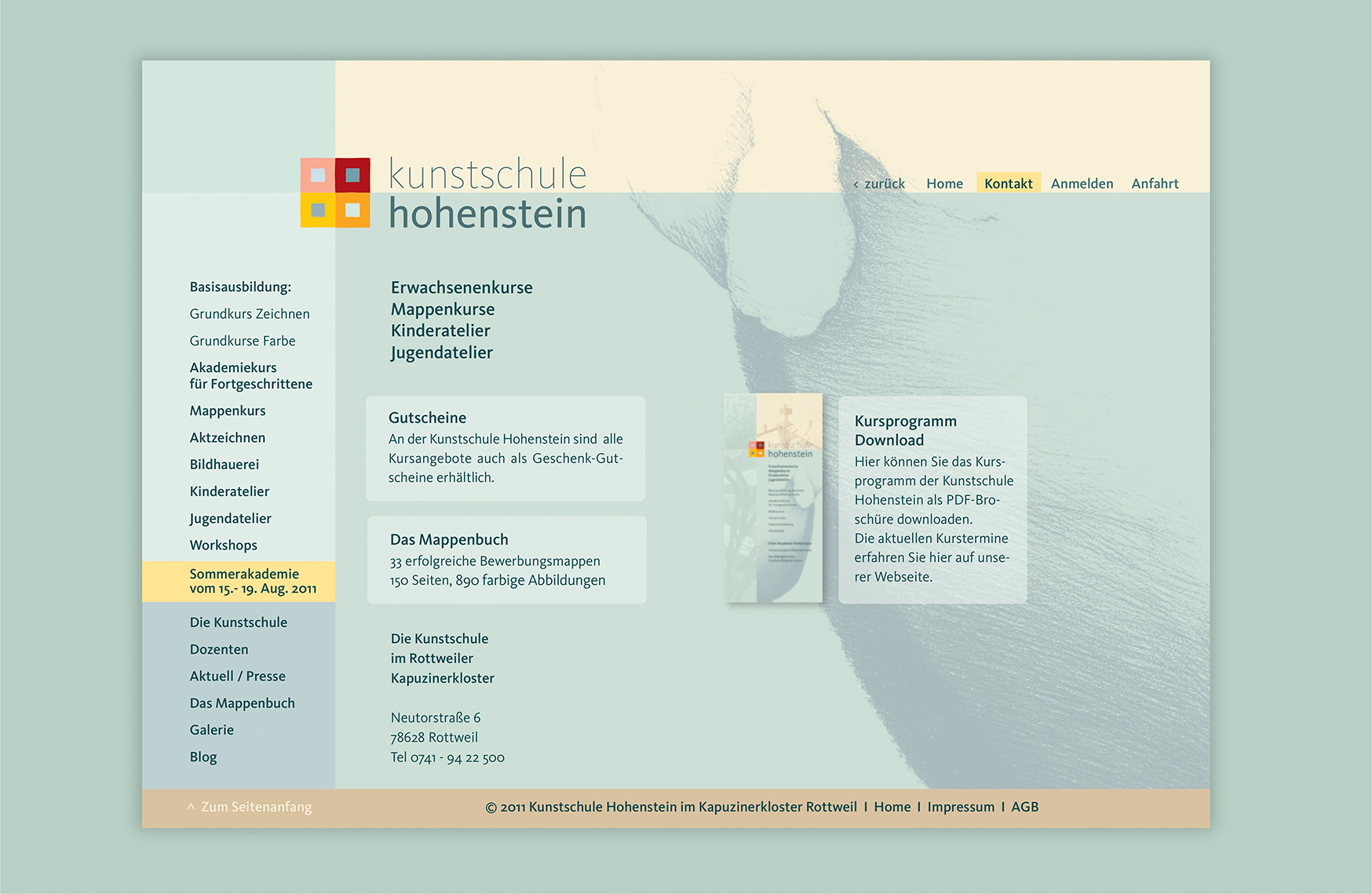Open the Aktzeichnen course page

[228, 438]
